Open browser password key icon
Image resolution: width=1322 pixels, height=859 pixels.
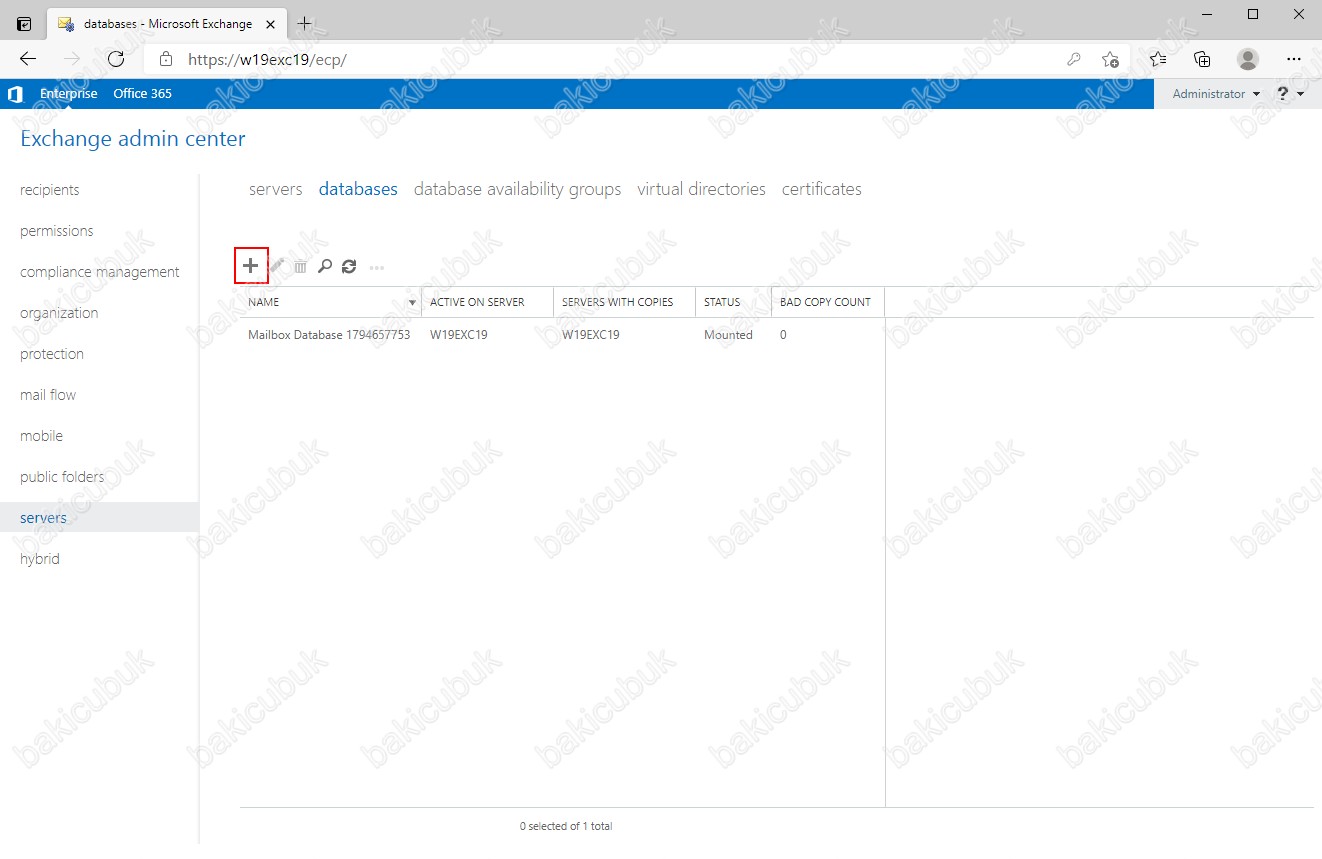click(1074, 59)
